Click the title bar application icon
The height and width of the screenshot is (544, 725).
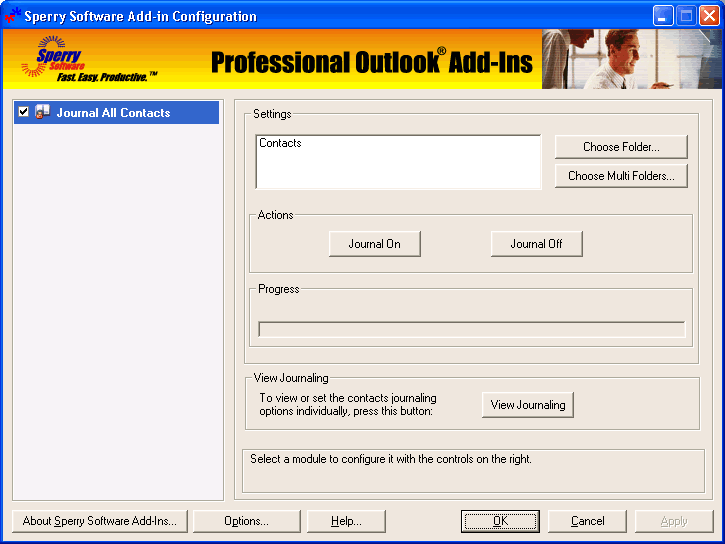(x=12, y=15)
